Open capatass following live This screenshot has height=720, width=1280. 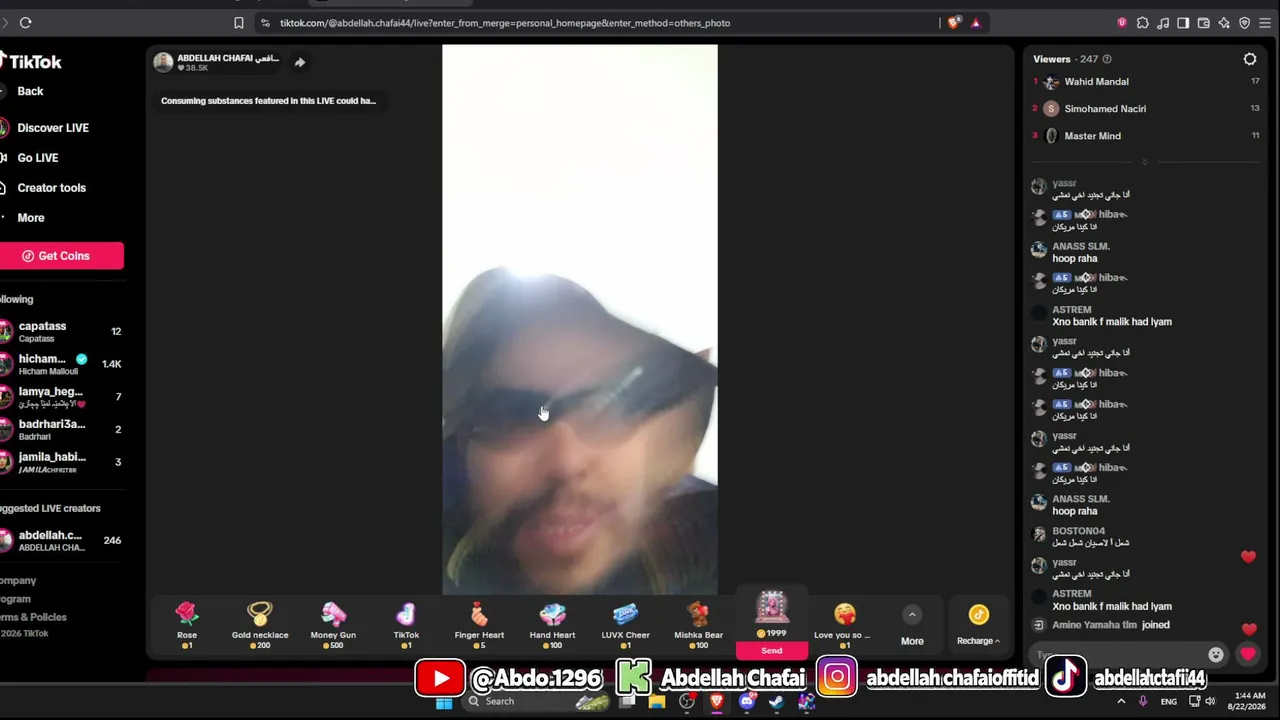[x=62, y=331]
